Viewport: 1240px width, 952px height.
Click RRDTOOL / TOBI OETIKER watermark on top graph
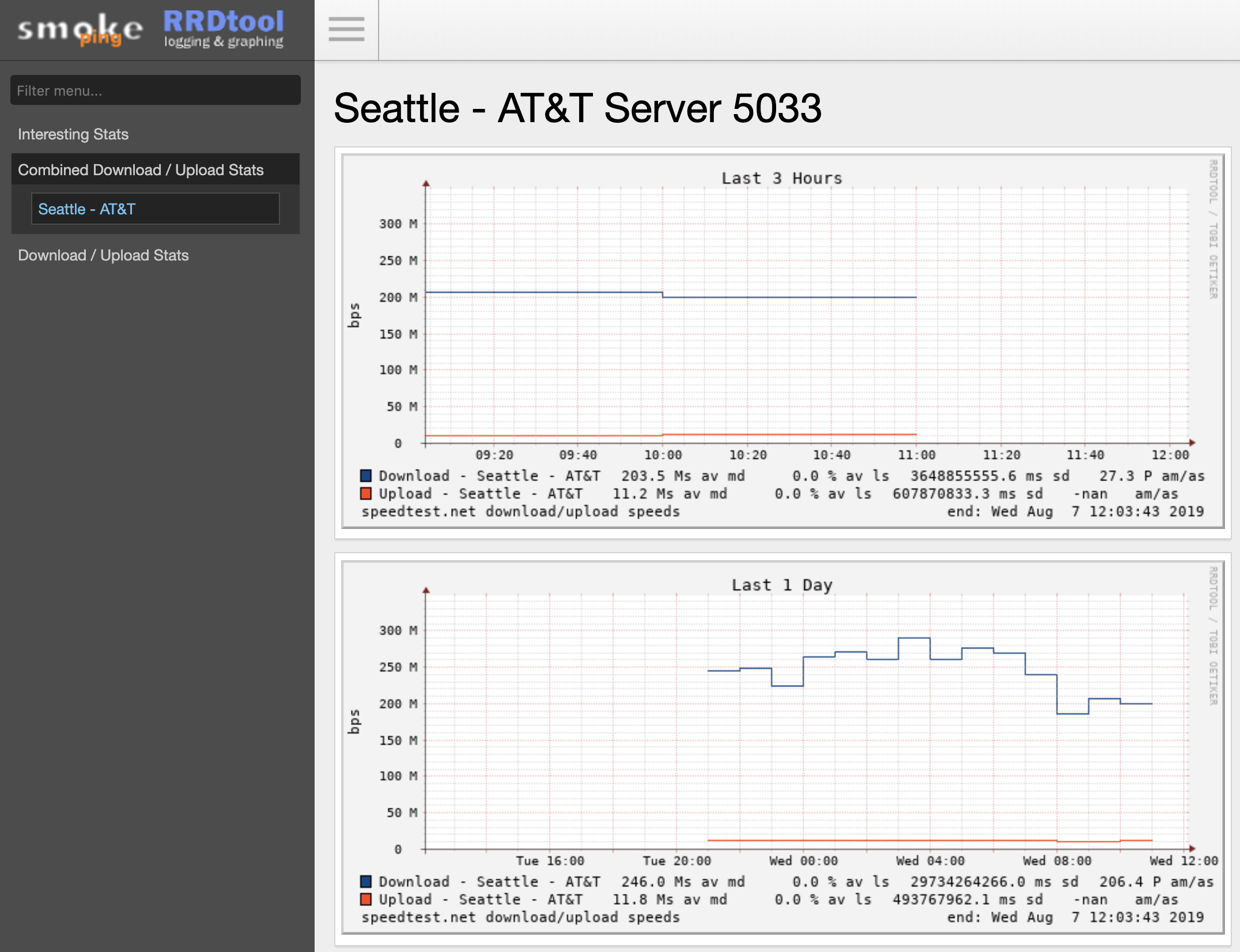1213,229
